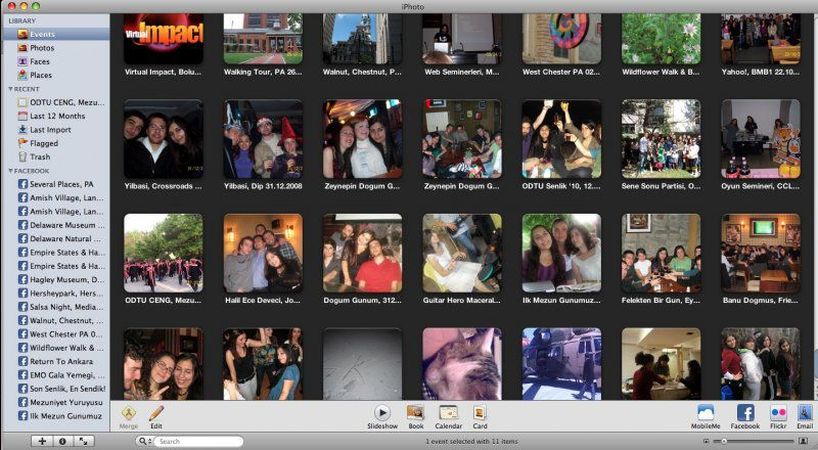Viewport: 818px width, 450px height.
Task: Open Faces in the Library sidebar
Action: point(39,62)
